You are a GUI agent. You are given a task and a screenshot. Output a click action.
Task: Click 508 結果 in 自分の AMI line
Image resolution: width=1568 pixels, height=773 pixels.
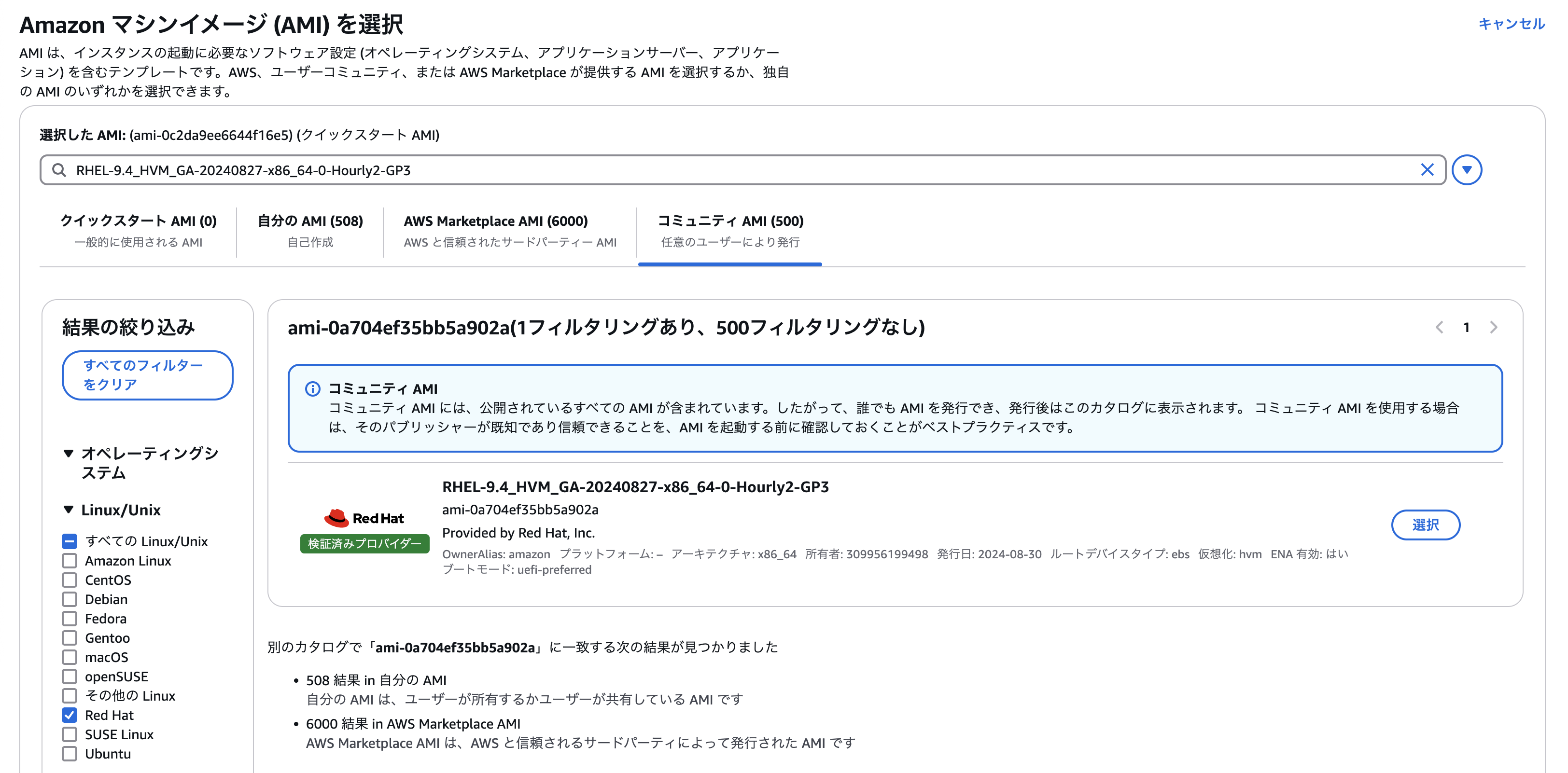click(x=376, y=680)
